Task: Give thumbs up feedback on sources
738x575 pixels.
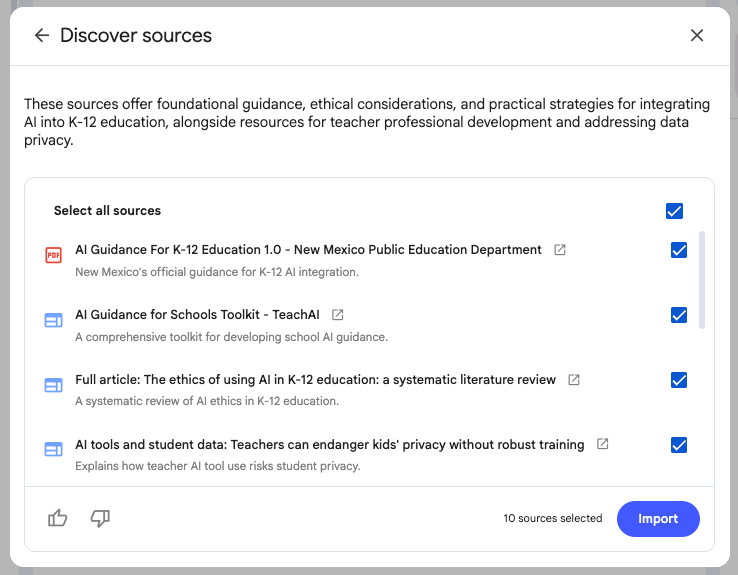Action: (57, 518)
